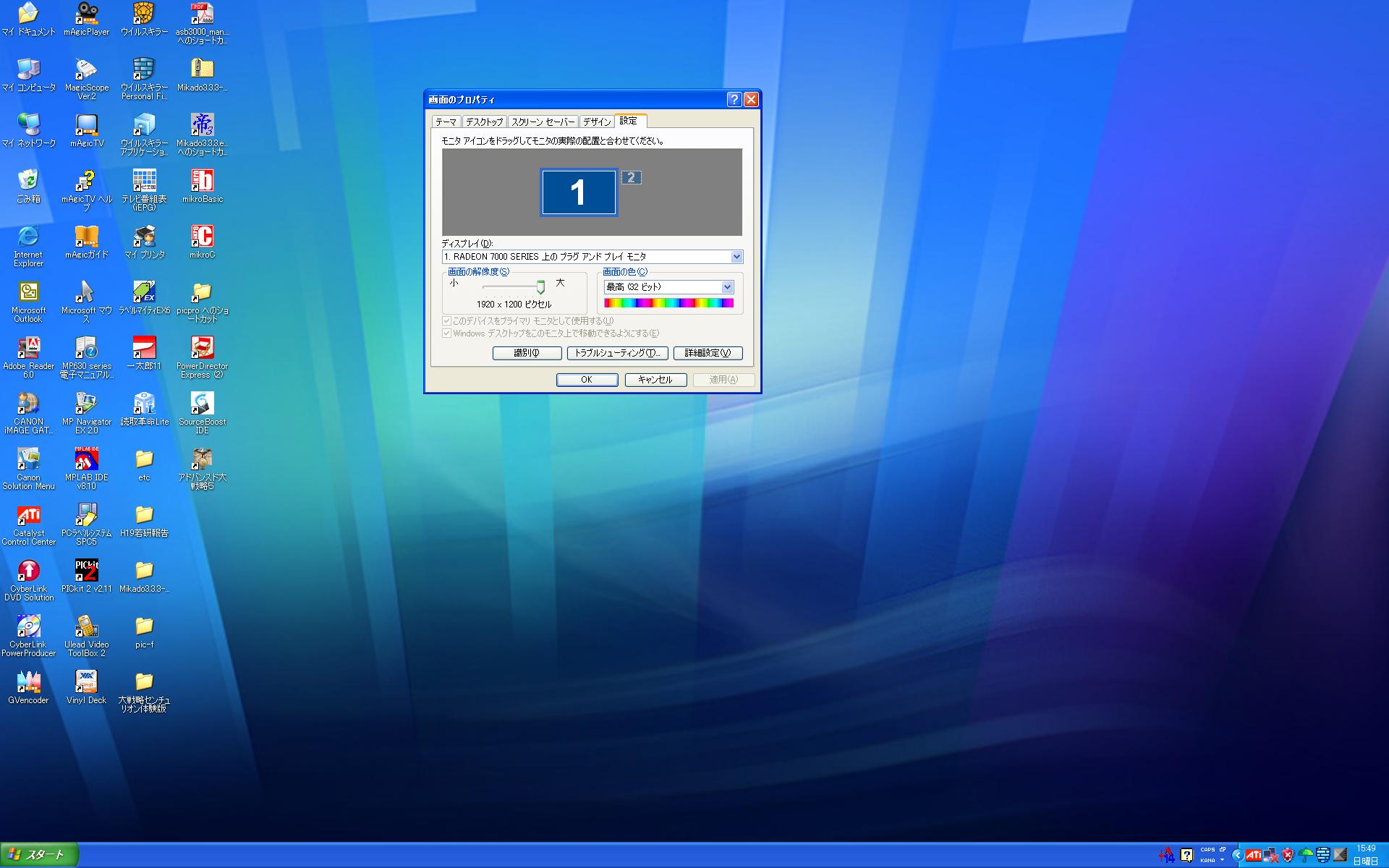The image size is (1389, 868).
Task: Switch to the デザイン tab
Action: pos(597,122)
